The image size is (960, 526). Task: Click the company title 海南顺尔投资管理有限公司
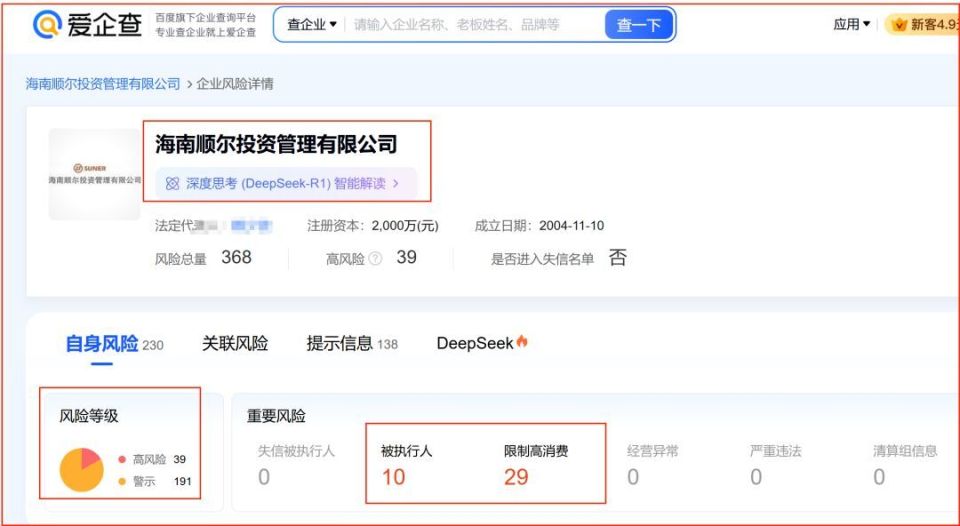pyautogui.click(x=276, y=145)
